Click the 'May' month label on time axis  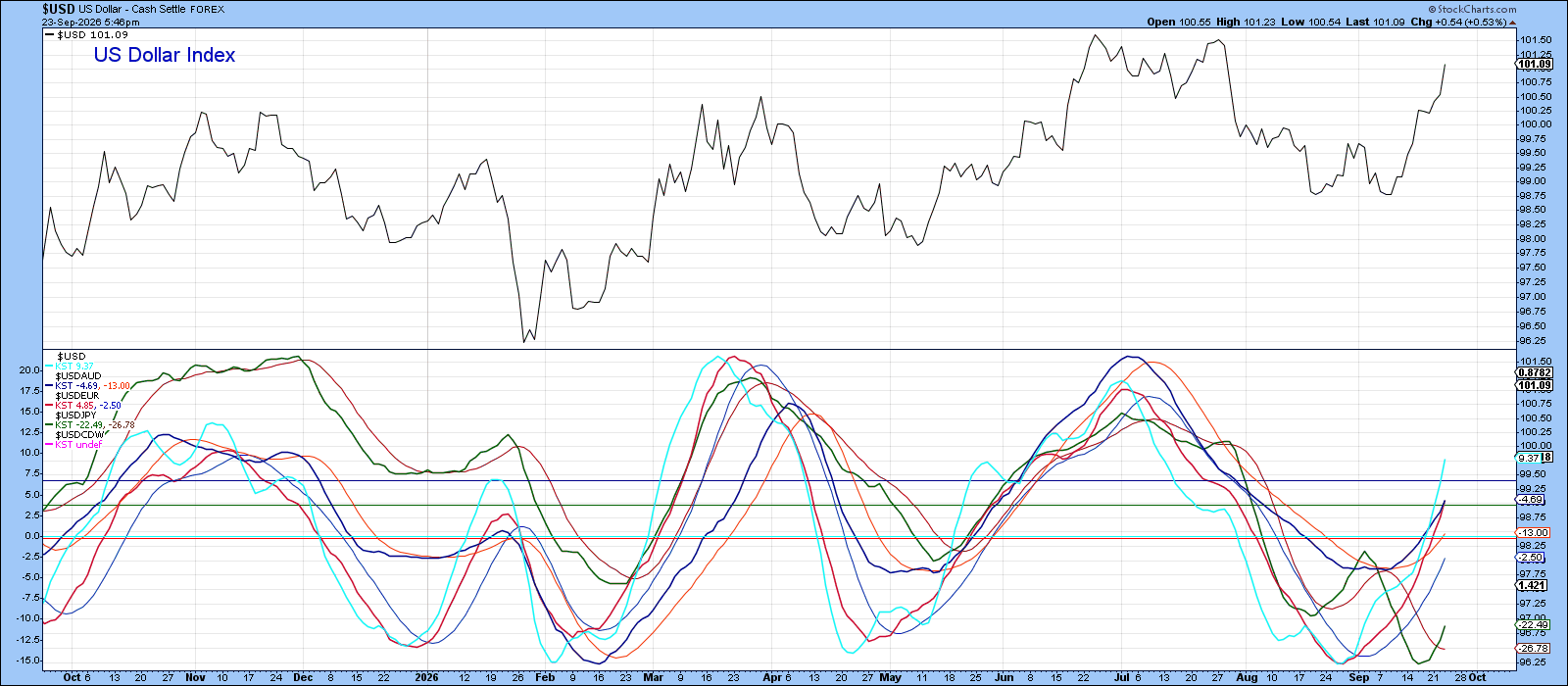pos(890,677)
